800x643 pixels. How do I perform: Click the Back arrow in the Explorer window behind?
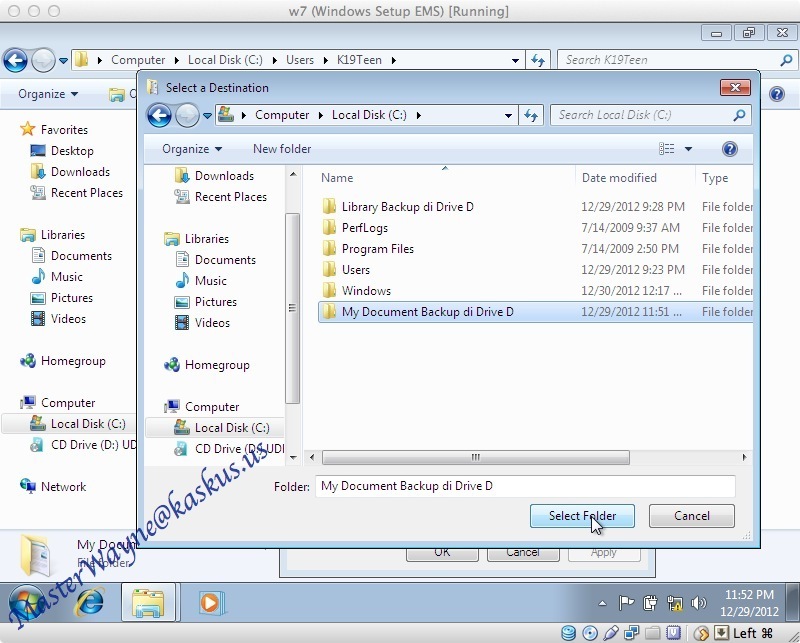pyautogui.click(x=15, y=61)
